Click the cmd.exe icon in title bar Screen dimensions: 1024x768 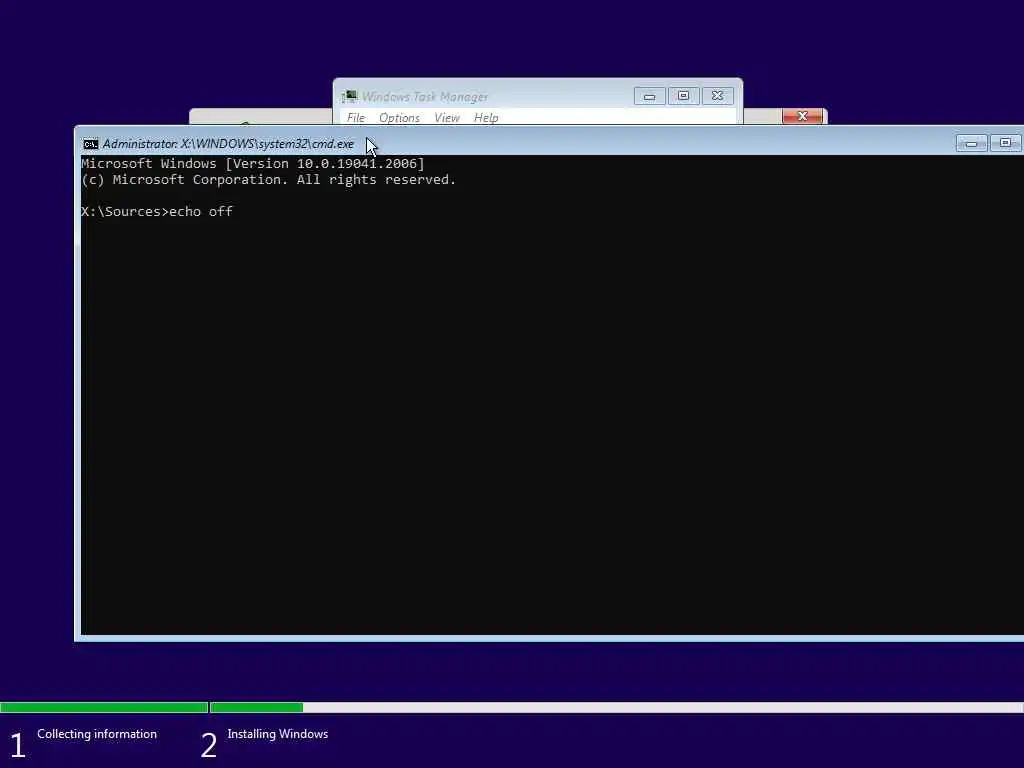[x=91, y=144]
